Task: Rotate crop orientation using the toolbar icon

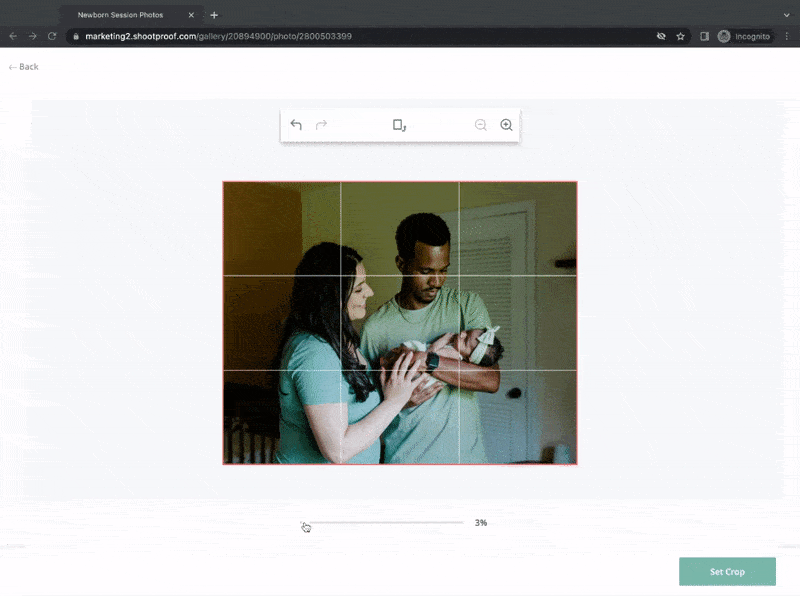Action: pos(399,125)
